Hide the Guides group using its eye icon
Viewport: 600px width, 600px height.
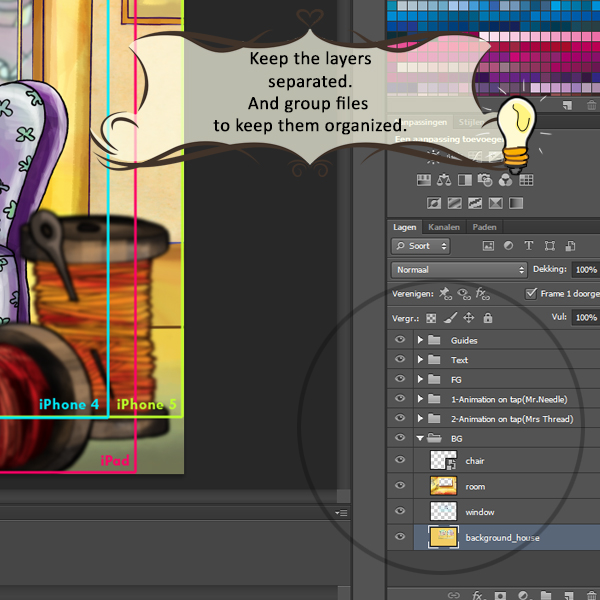[400, 340]
